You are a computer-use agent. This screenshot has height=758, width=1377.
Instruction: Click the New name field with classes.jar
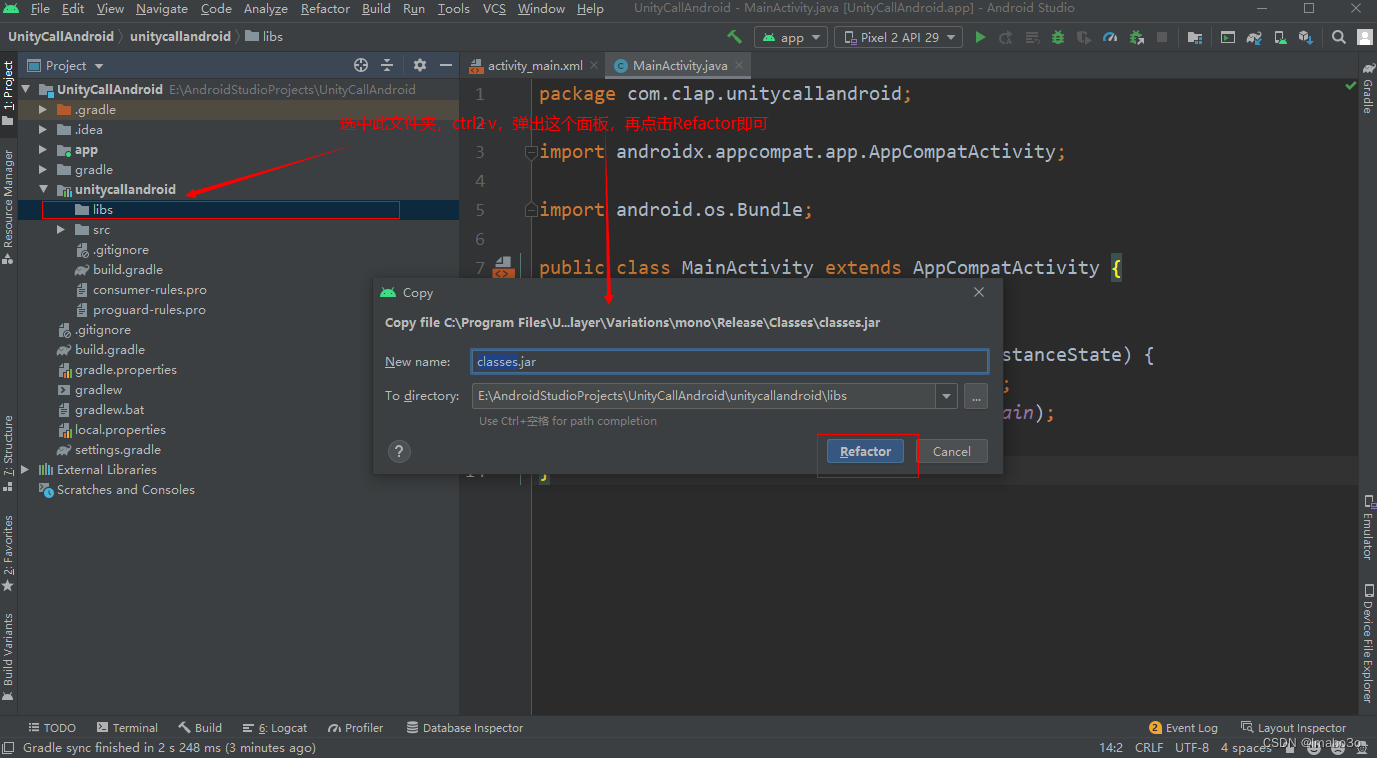[x=730, y=361]
